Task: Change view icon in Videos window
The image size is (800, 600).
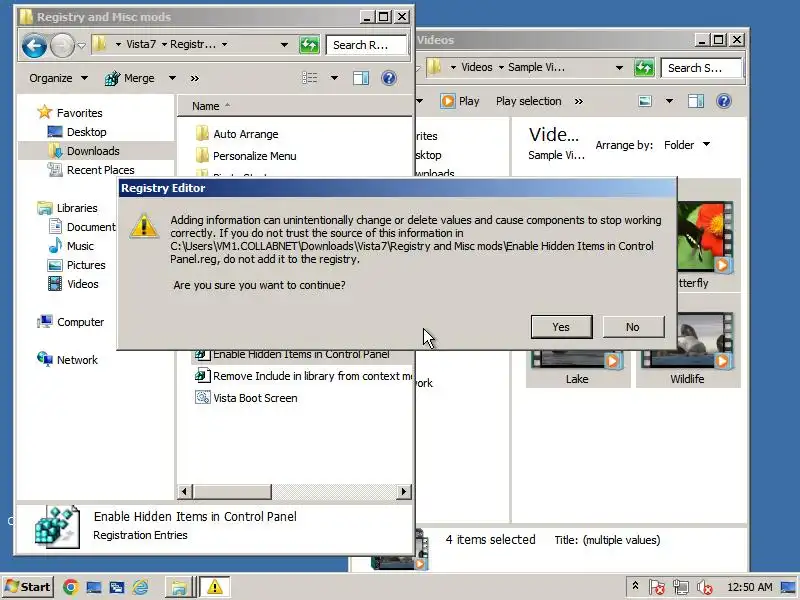Action: 645,101
